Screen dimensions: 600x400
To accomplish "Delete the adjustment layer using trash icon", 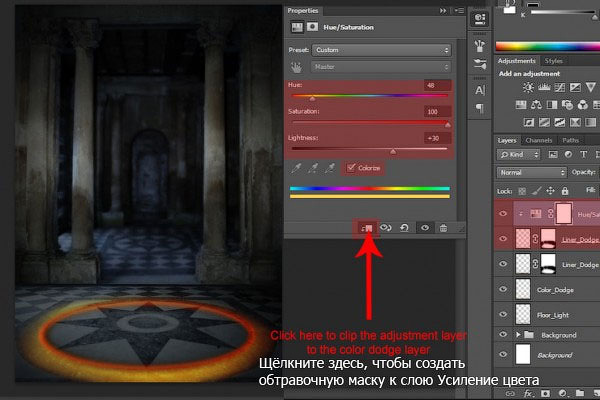I will pyautogui.click(x=443, y=228).
